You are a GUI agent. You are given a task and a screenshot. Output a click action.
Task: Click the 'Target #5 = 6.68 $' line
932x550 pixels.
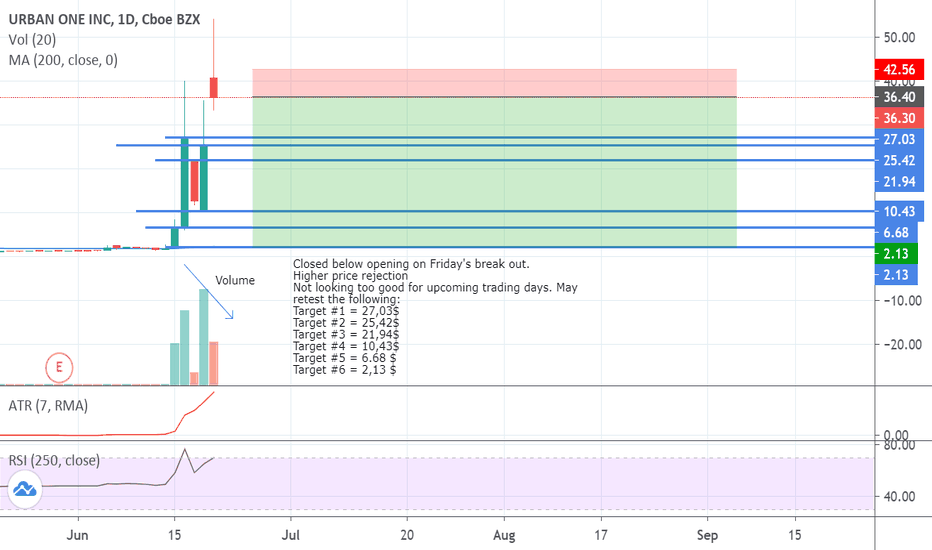pos(345,358)
